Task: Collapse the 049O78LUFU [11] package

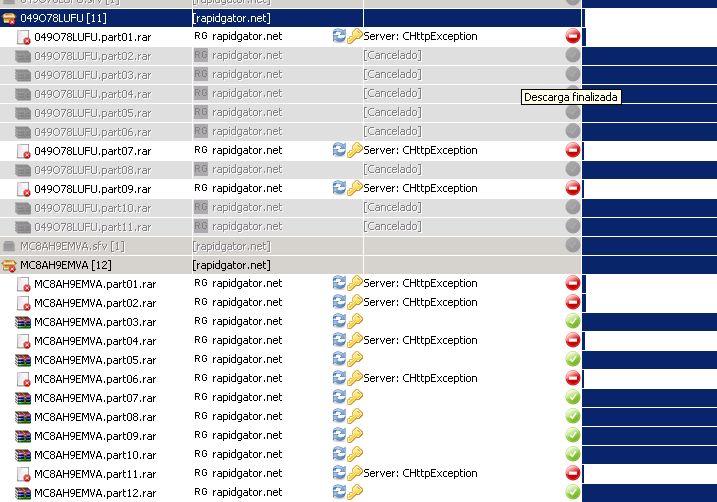Action: pyautogui.click(x=9, y=17)
